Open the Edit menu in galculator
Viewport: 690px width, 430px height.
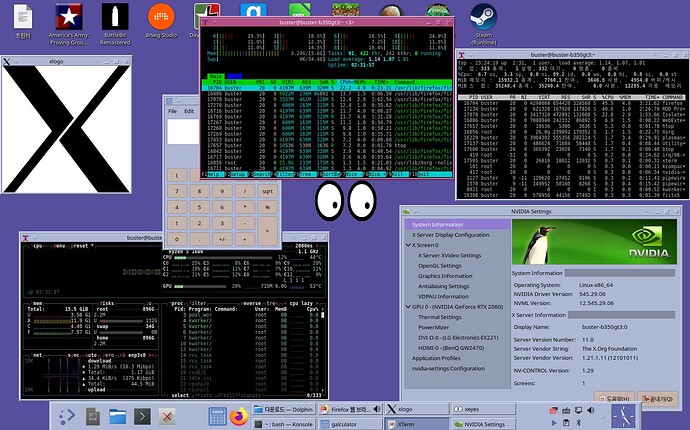[x=189, y=111]
